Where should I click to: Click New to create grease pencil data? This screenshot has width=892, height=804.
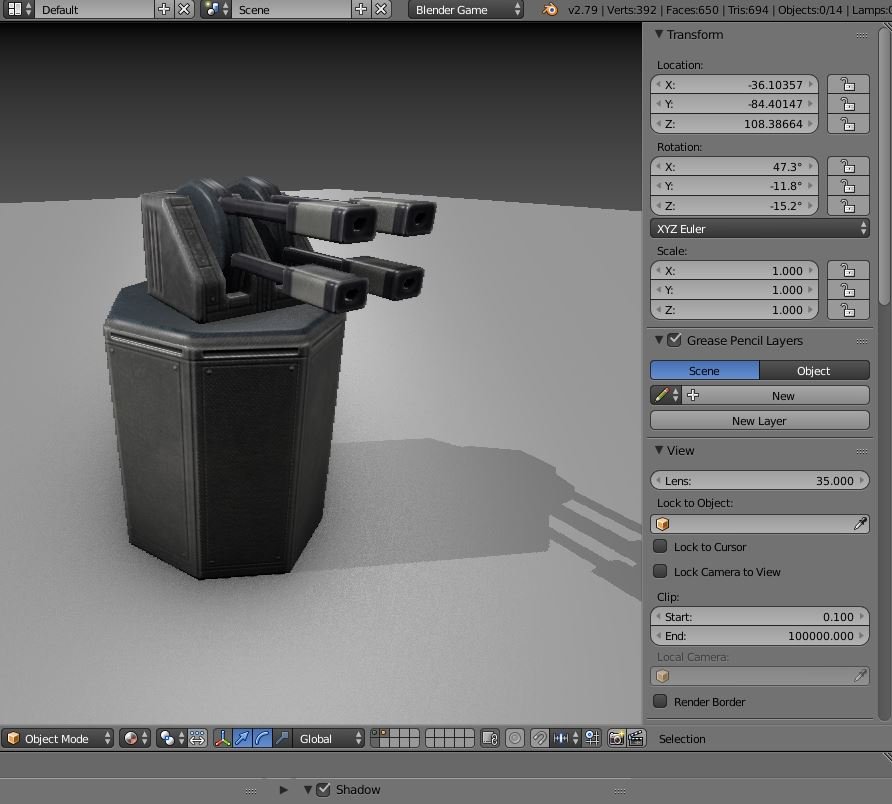(x=783, y=395)
